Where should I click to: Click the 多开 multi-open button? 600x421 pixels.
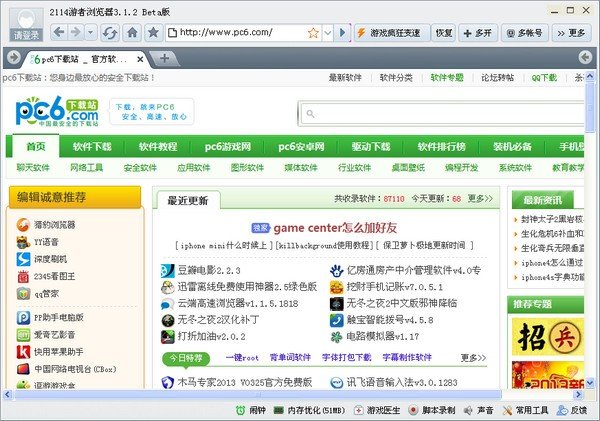[x=478, y=33]
